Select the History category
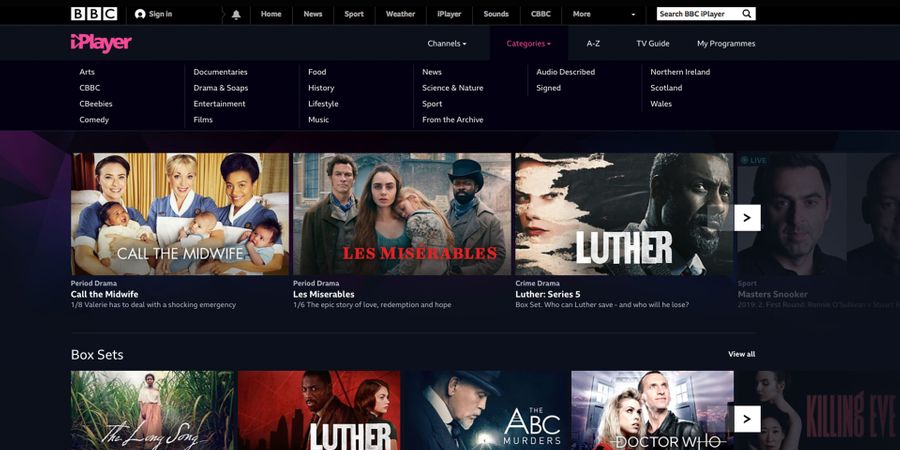Image resolution: width=900 pixels, height=450 pixels. coord(321,88)
